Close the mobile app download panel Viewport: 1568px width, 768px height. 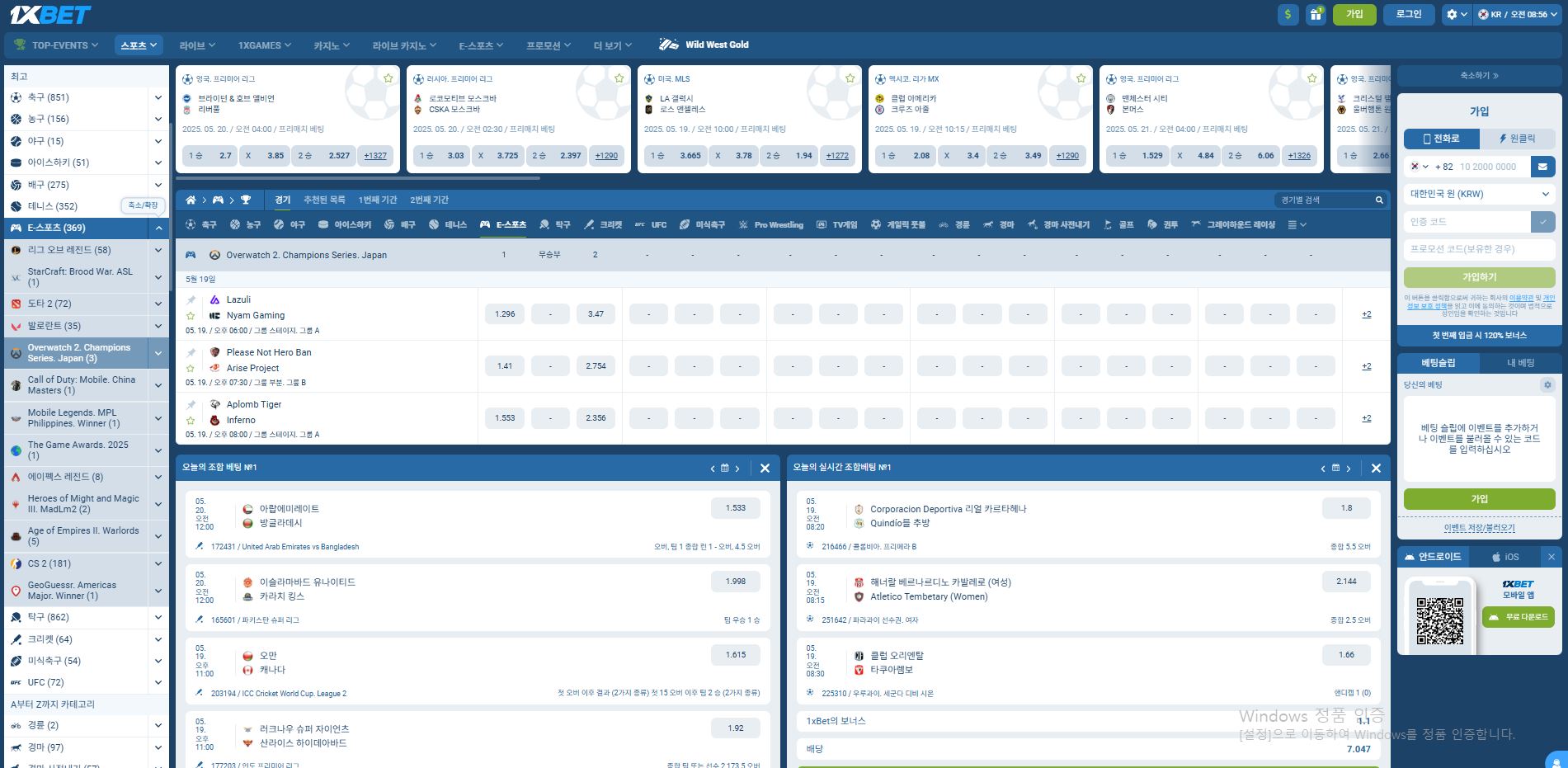click(x=1552, y=557)
